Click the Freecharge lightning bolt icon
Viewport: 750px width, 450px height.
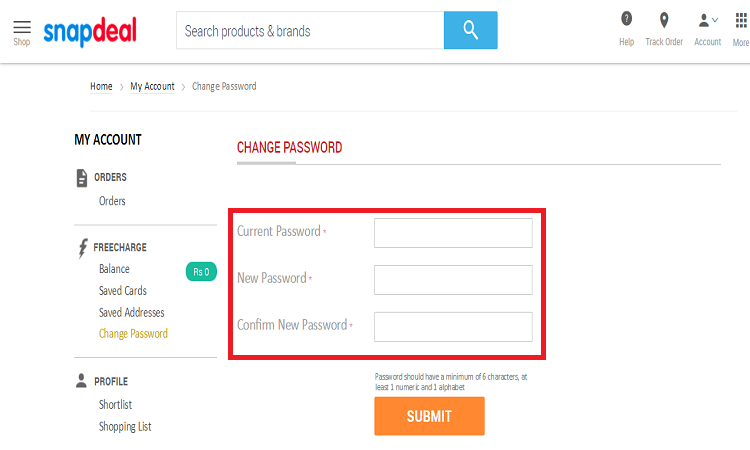83,248
